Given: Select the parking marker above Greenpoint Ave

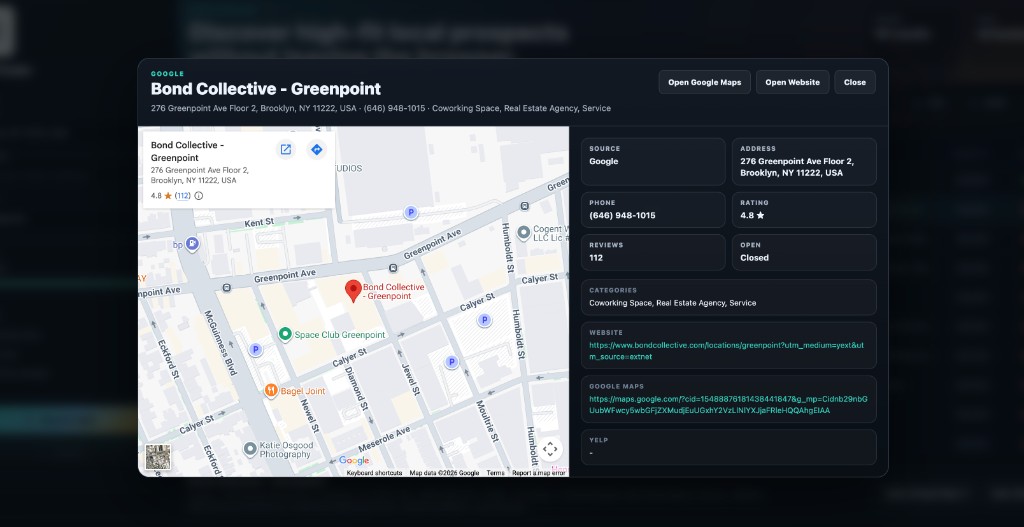Looking at the screenshot, I should [x=410, y=212].
